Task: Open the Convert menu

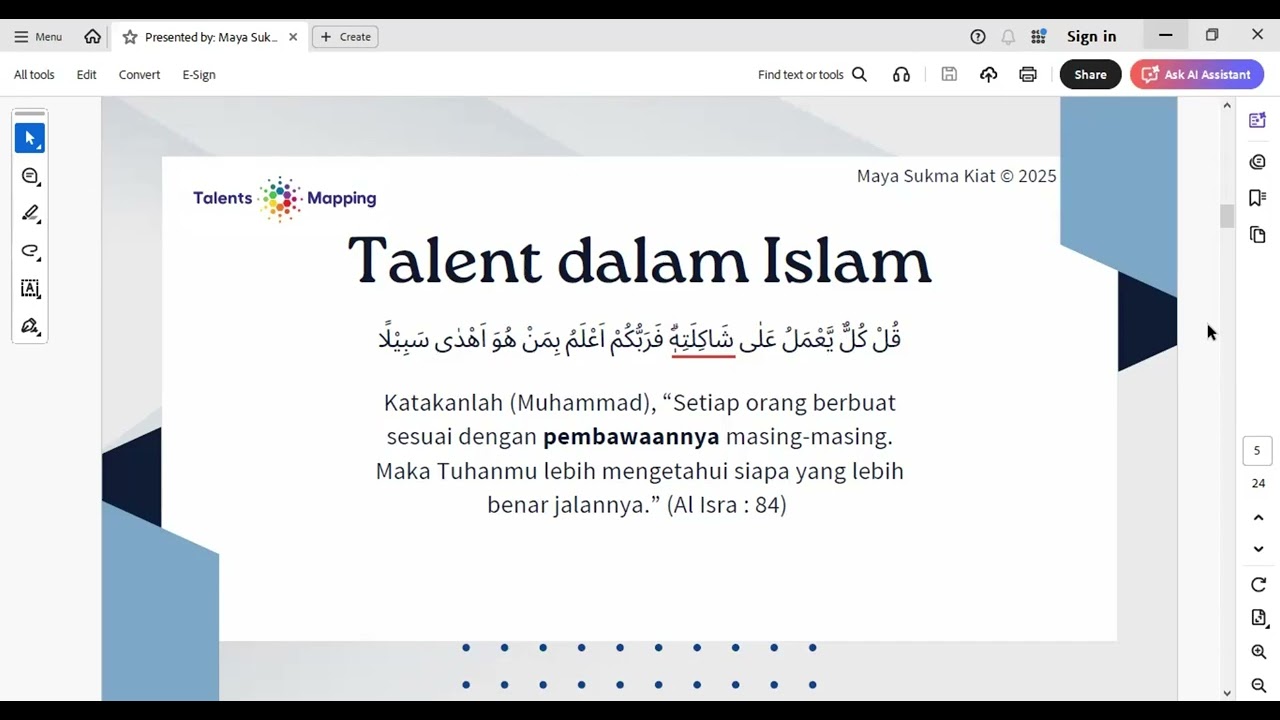Action: 139,75
